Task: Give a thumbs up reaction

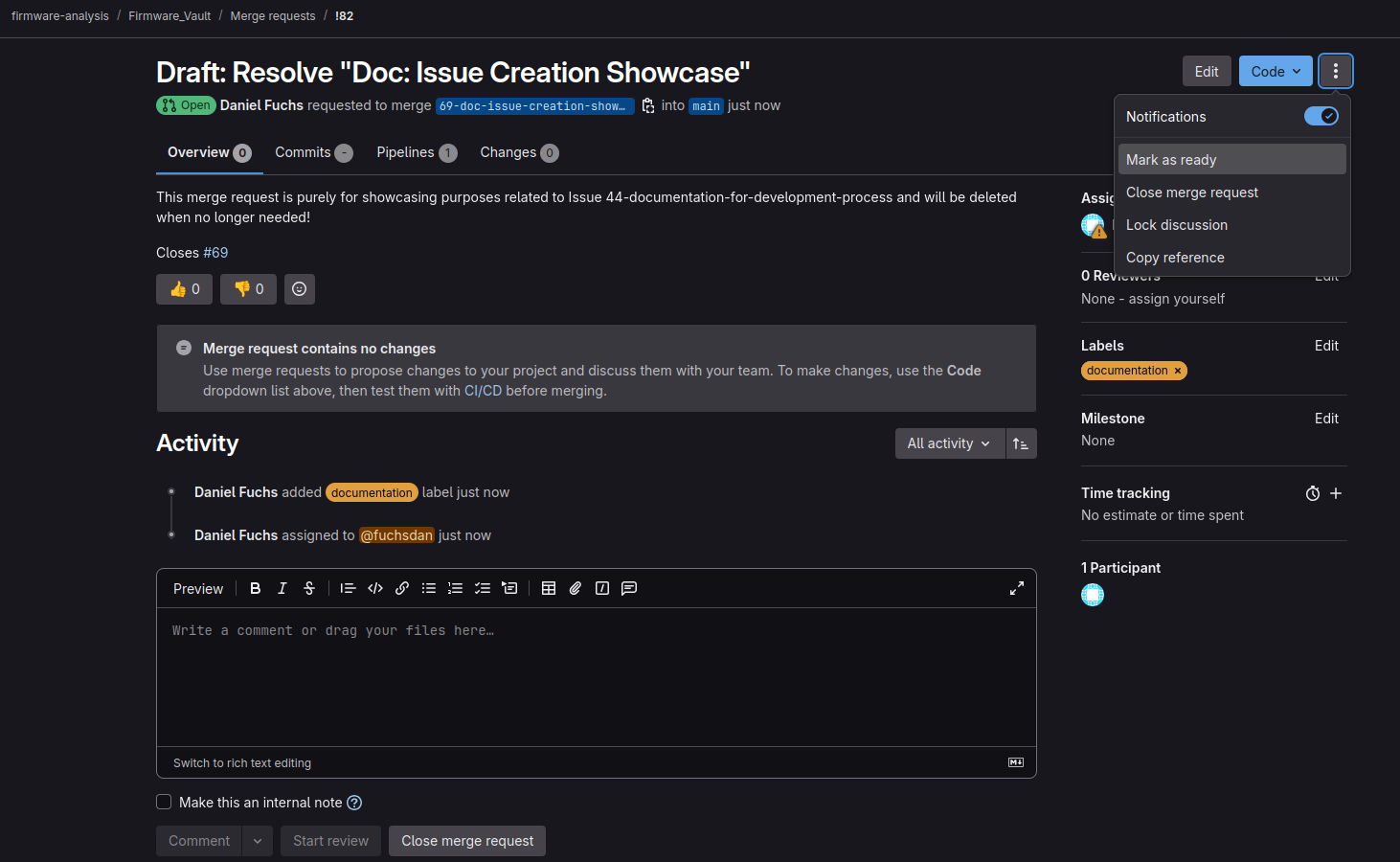Action: pos(184,289)
